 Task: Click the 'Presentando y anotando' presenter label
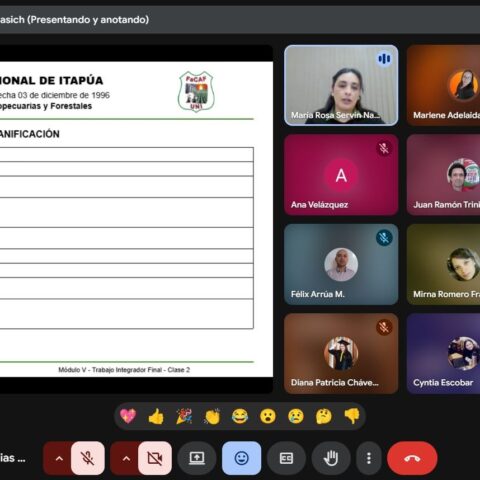click(88, 20)
